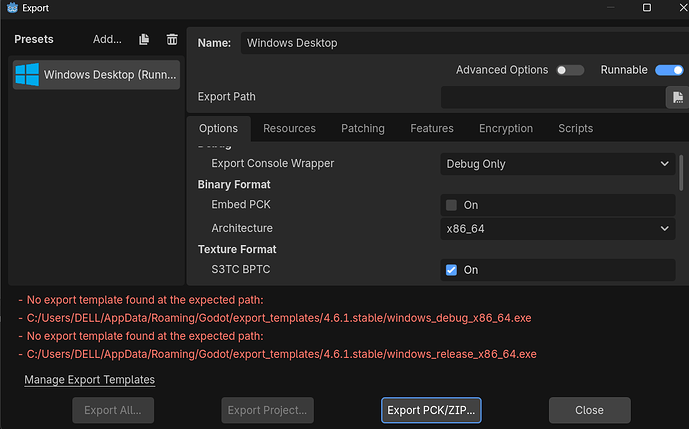
Task: Select the Windows Desktop (Runnable) preset
Action: click(x=96, y=75)
